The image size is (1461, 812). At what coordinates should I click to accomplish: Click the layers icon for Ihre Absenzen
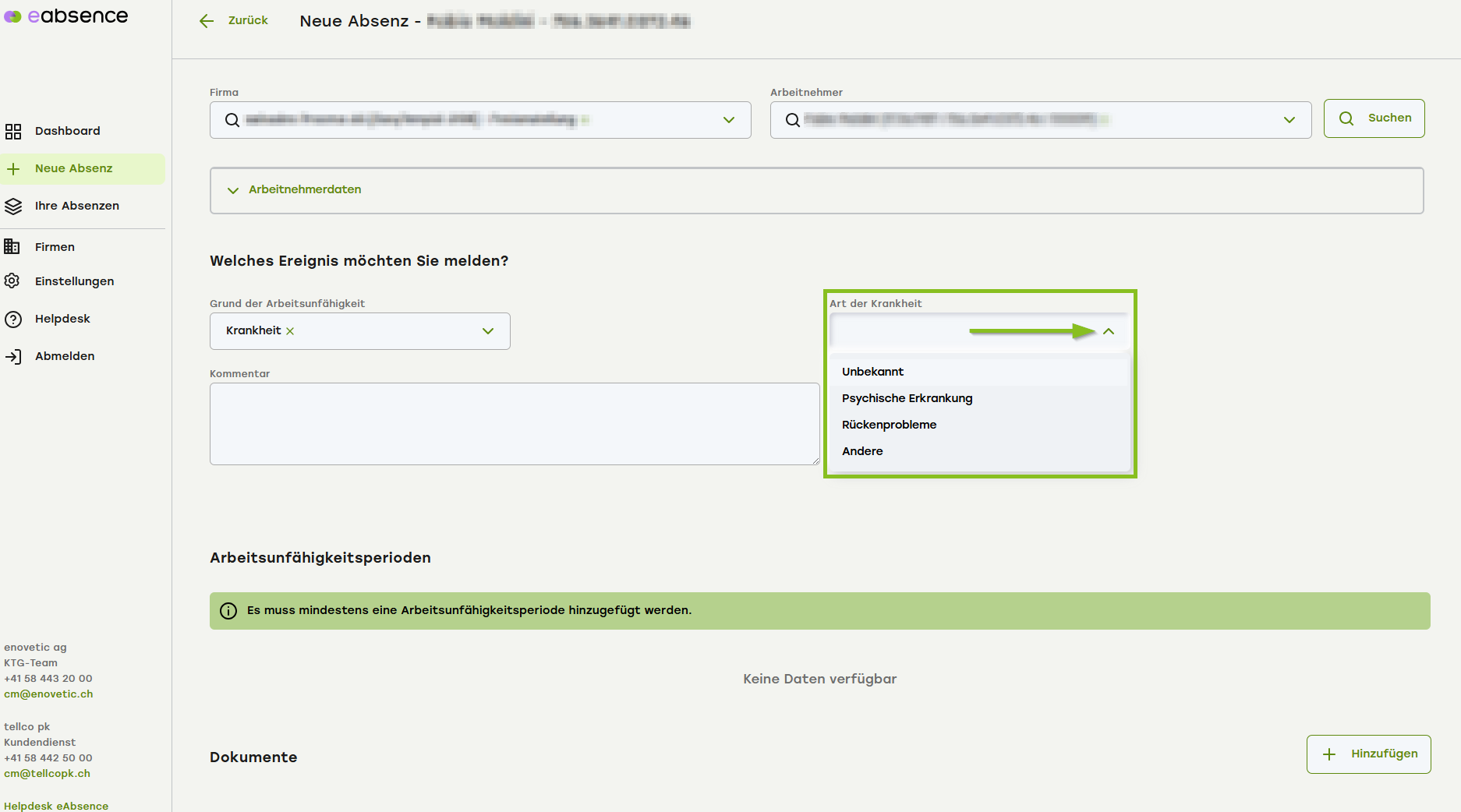pos(13,207)
